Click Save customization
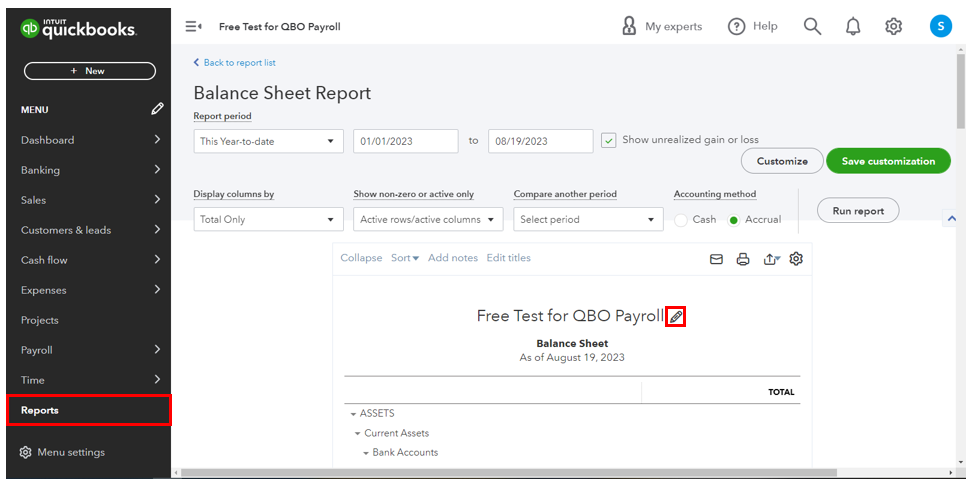 point(888,161)
